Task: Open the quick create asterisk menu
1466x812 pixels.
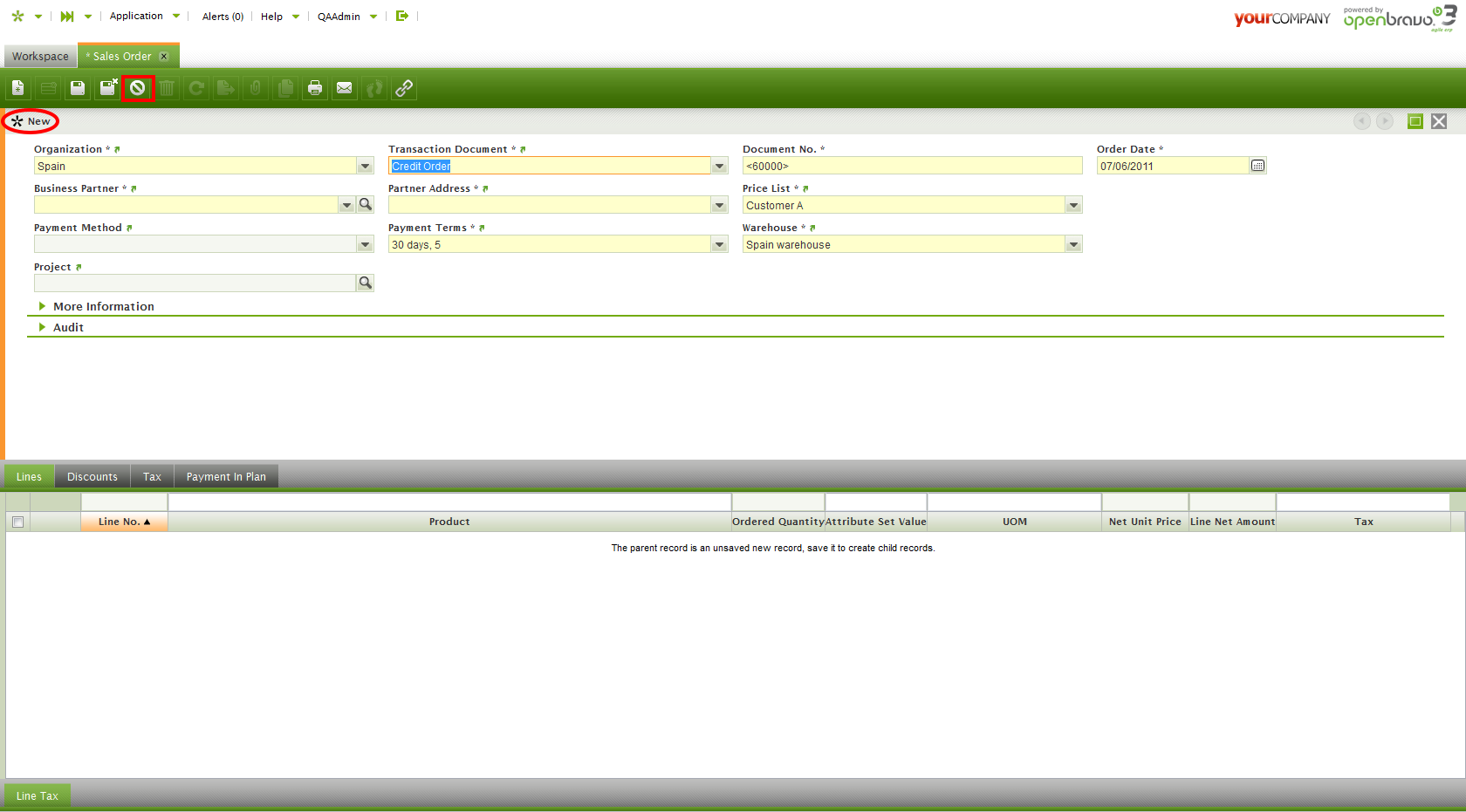Action: pos(25,16)
